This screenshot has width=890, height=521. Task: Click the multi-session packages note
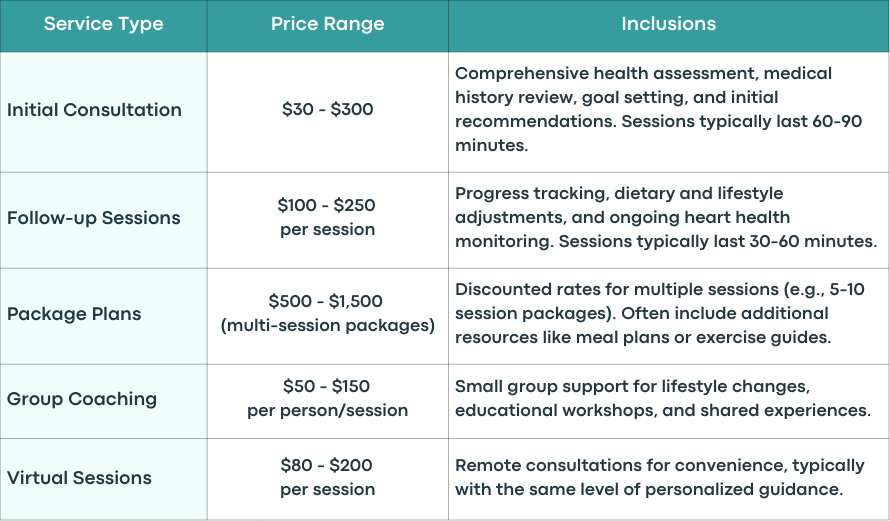pos(328,326)
